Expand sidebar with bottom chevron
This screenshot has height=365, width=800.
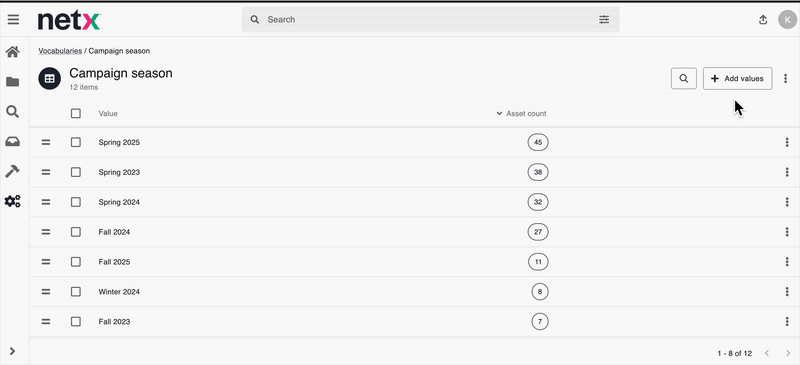tap(12, 351)
